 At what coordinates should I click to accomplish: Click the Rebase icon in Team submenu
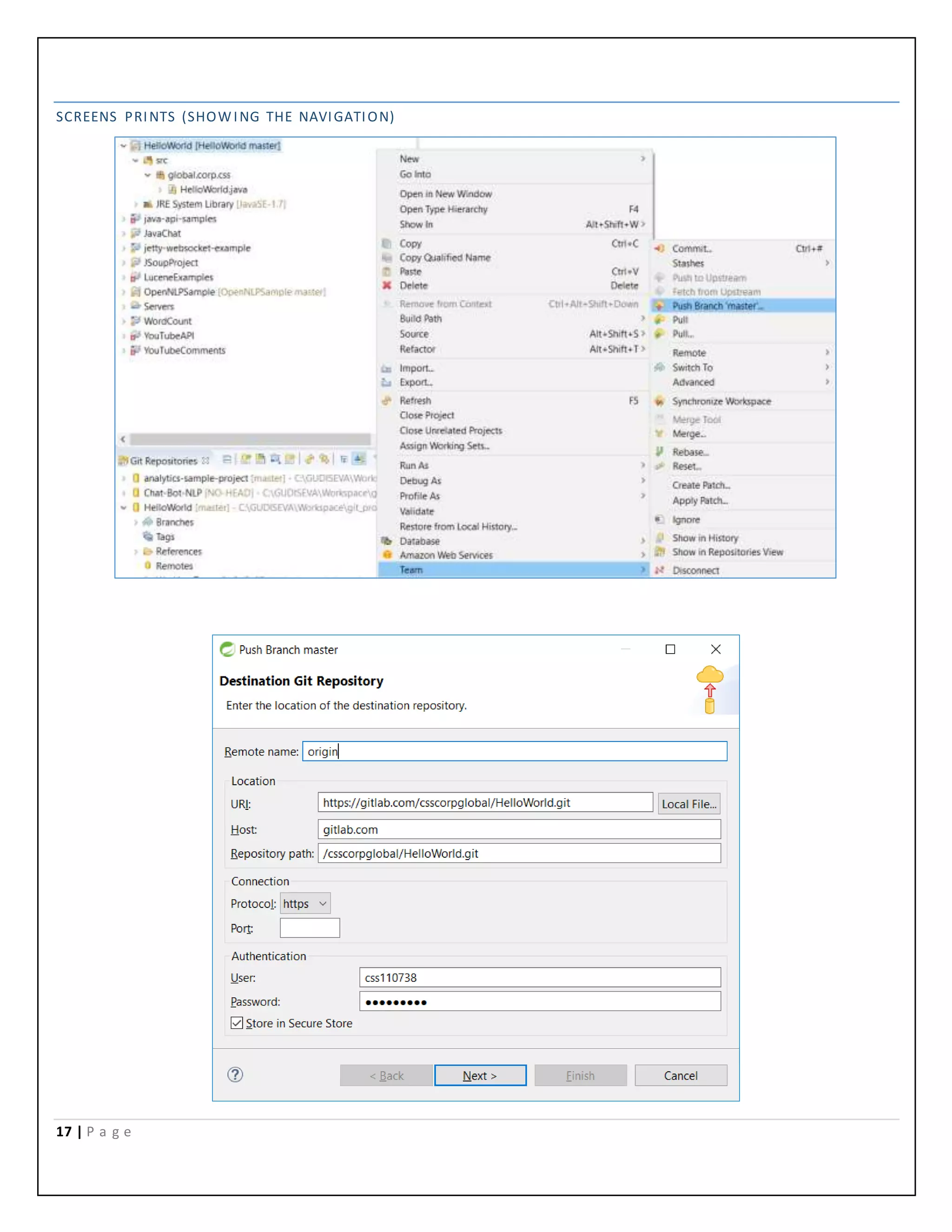pyautogui.click(x=659, y=452)
